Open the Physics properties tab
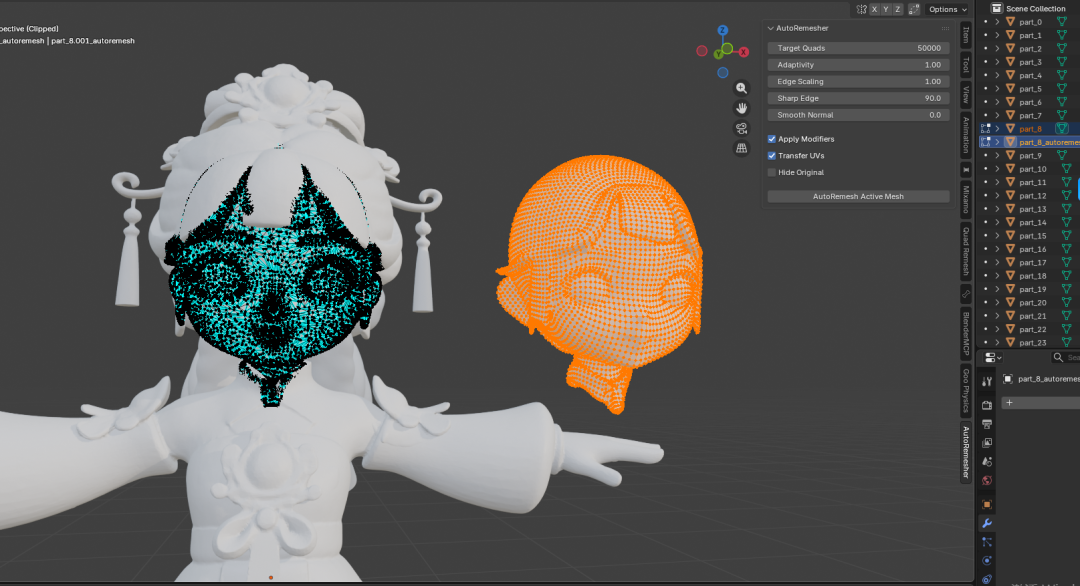Viewport: 1080px width, 586px height. [986, 561]
